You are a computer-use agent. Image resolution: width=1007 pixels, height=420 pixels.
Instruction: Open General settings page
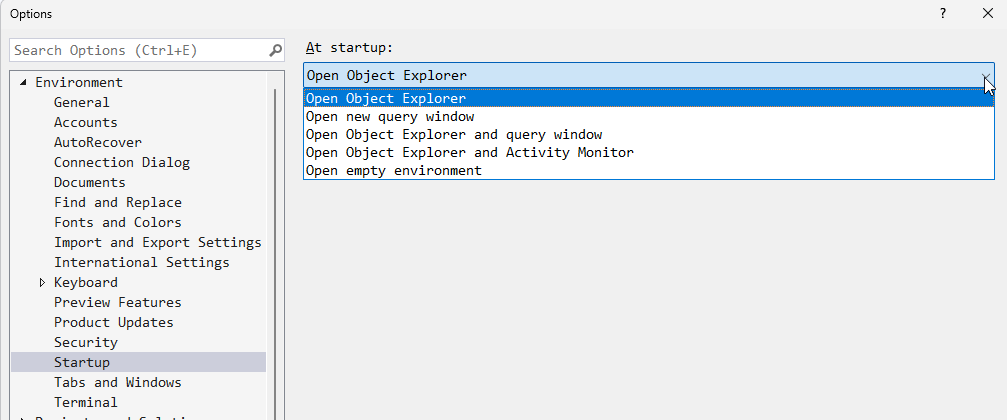click(82, 103)
